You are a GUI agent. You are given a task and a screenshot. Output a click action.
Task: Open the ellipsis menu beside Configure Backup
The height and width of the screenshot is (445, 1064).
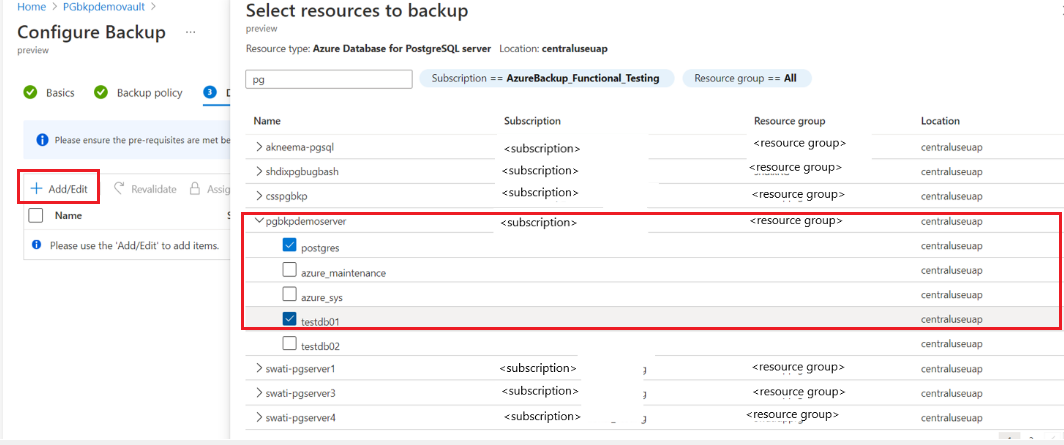click(189, 32)
